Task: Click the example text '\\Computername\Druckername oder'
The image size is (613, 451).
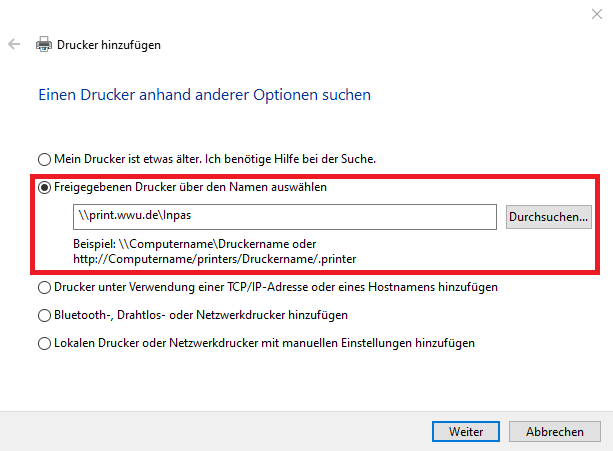Action: 217,244
